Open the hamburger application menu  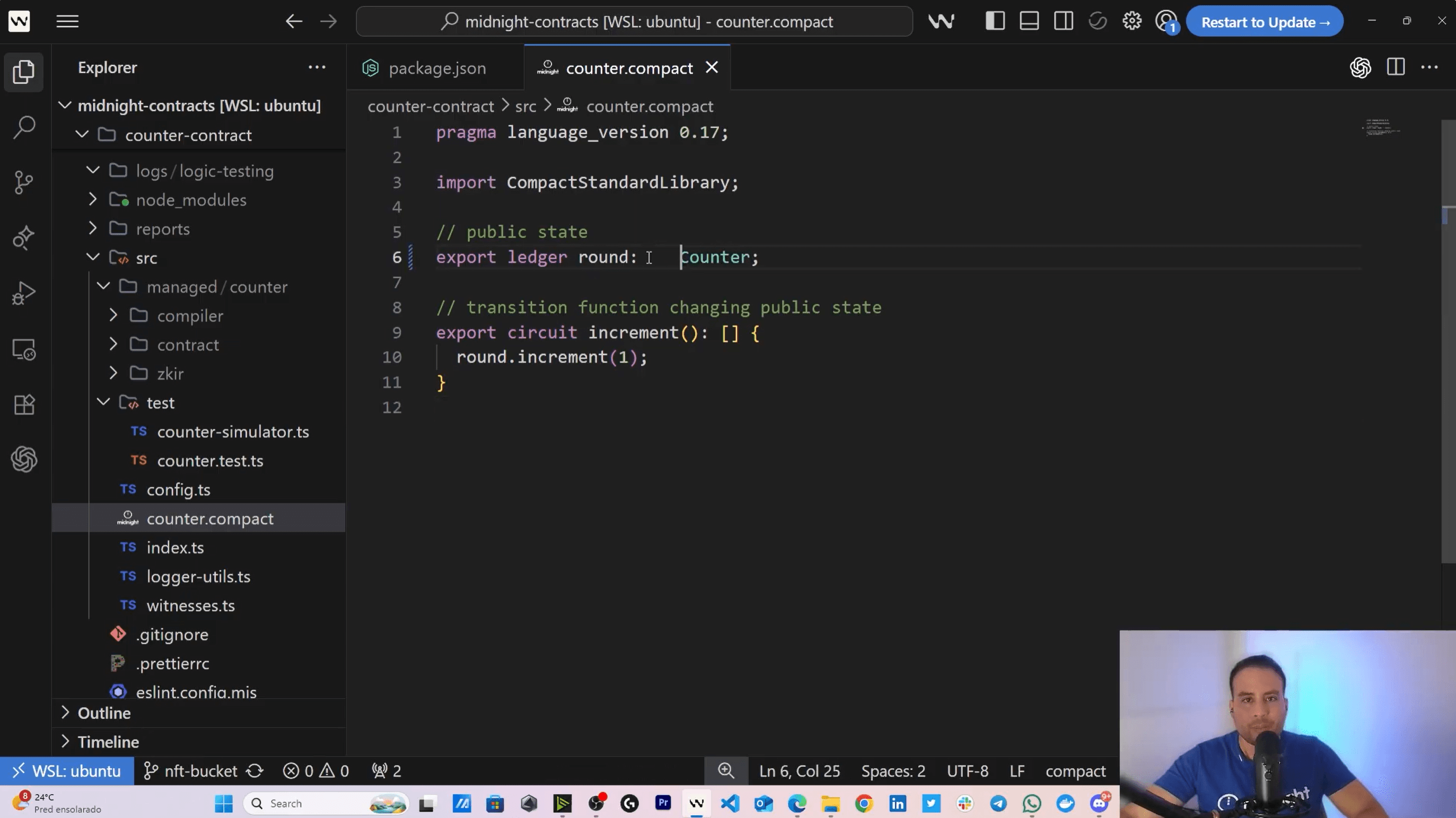(67, 22)
